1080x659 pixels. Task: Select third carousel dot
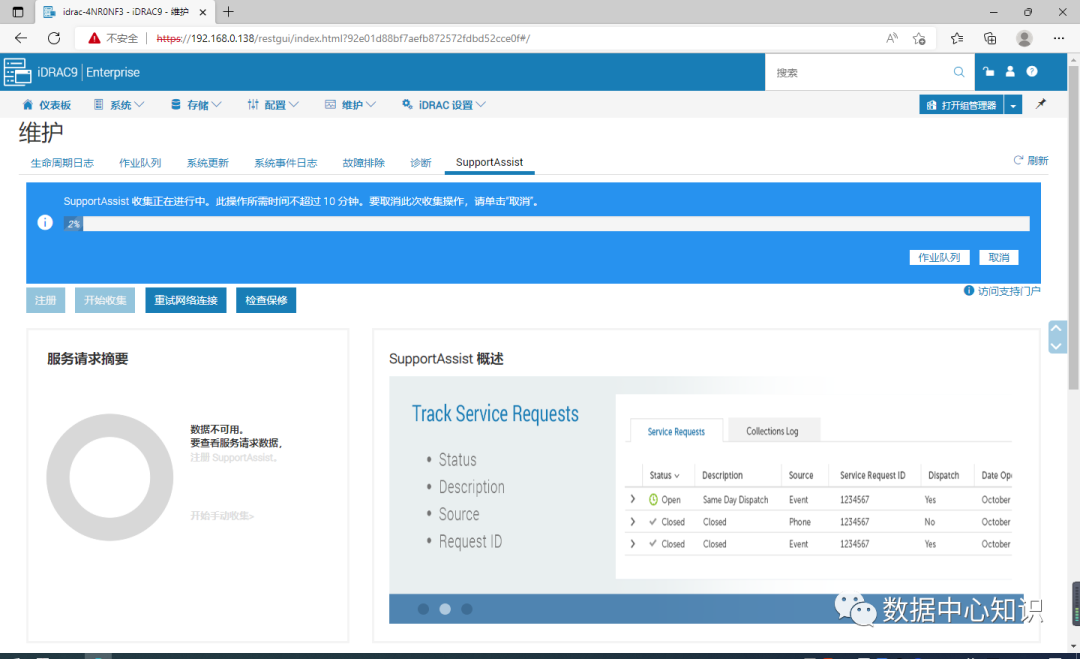click(467, 609)
